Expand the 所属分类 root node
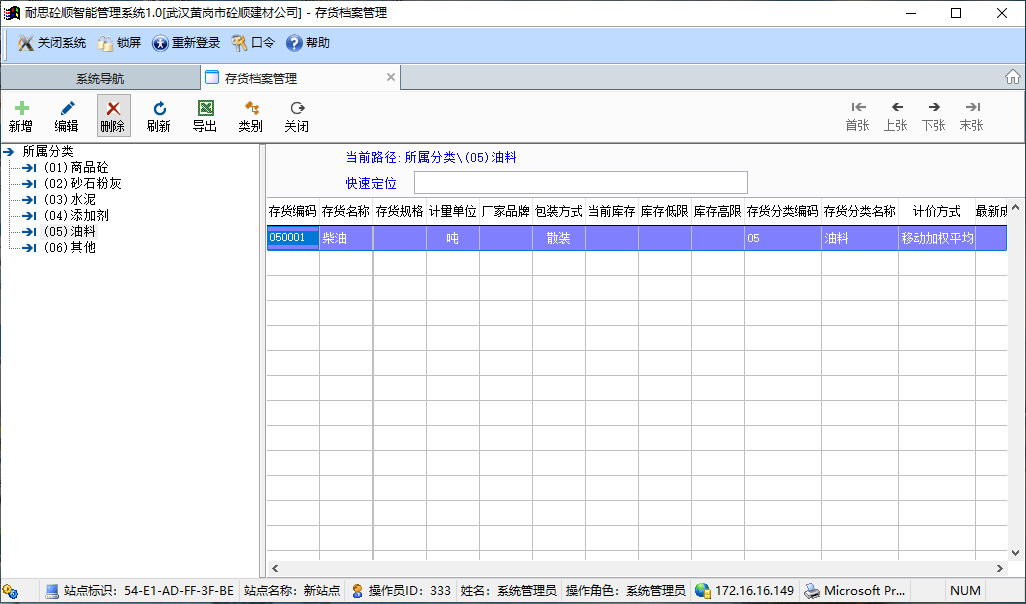Image resolution: width=1026 pixels, height=604 pixels. 9,152
